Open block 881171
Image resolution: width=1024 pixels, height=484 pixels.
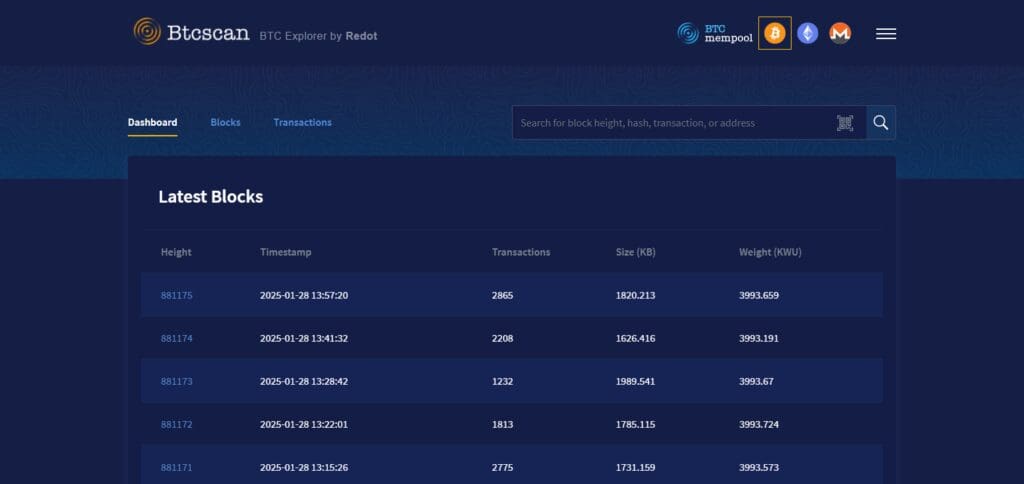click(x=176, y=468)
